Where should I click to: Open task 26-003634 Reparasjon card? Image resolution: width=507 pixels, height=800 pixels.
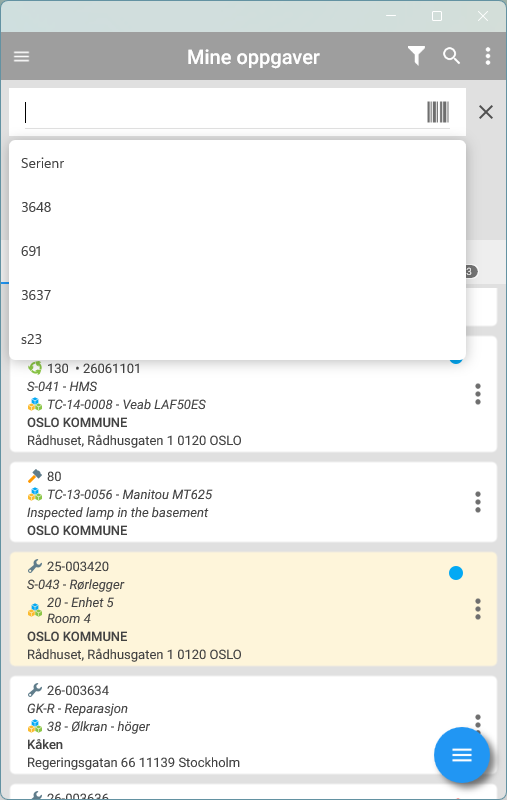253,725
